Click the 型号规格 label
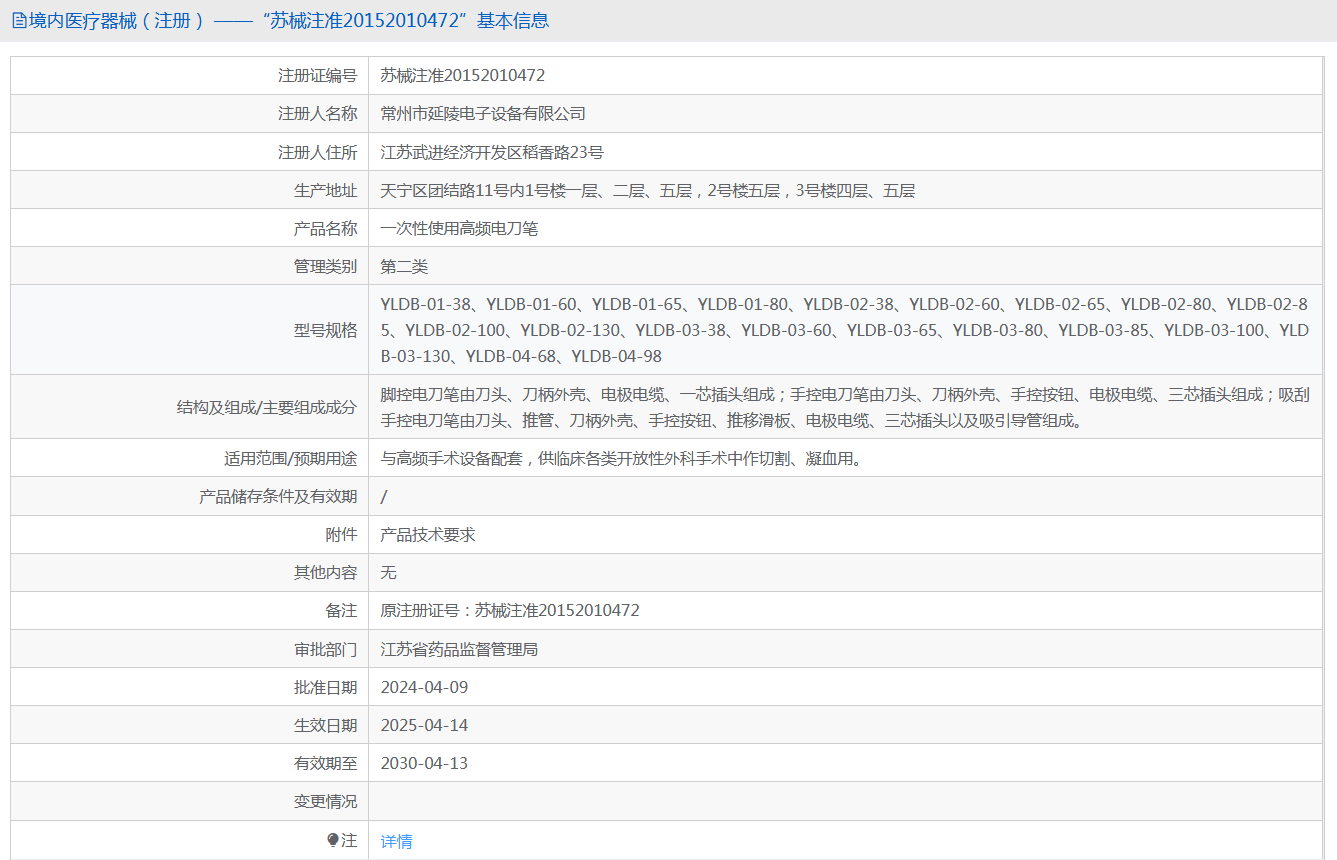The image size is (1337, 860). [x=325, y=330]
